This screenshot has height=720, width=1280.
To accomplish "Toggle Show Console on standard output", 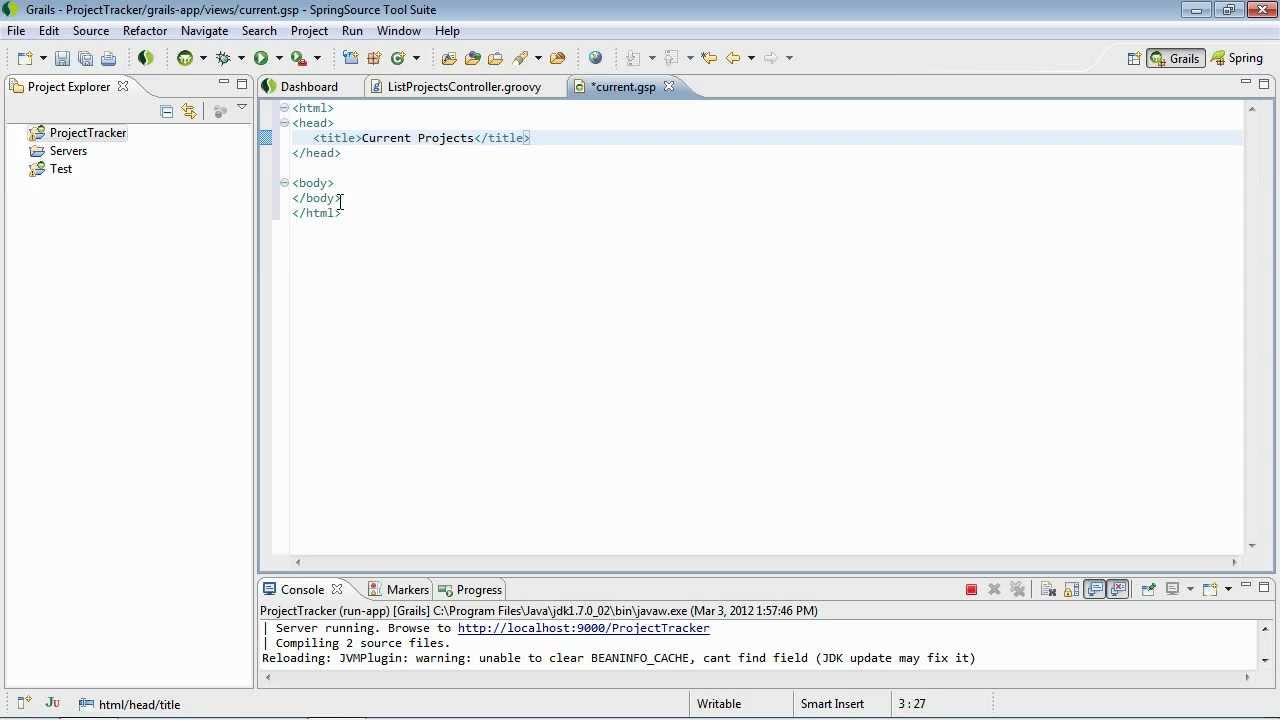I will click(x=1095, y=590).
